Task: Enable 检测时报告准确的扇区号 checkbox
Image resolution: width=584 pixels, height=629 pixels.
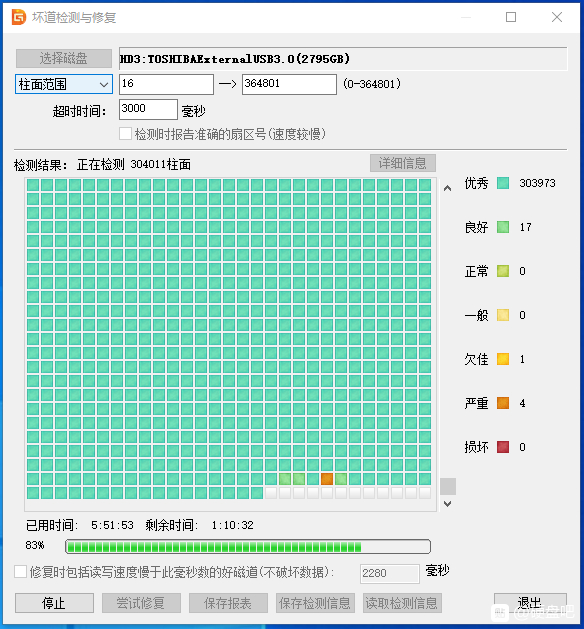Action: (125, 134)
